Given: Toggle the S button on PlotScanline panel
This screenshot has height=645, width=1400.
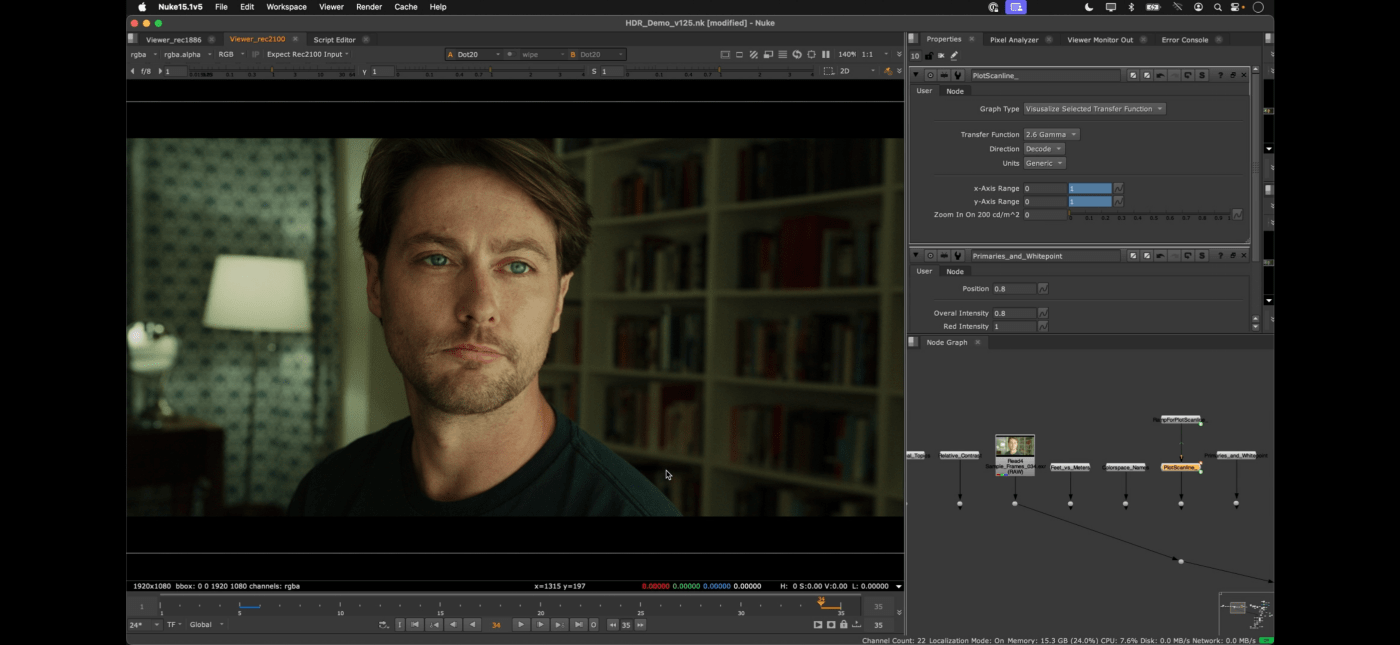Looking at the screenshot, I should [x=1202, y=75].
